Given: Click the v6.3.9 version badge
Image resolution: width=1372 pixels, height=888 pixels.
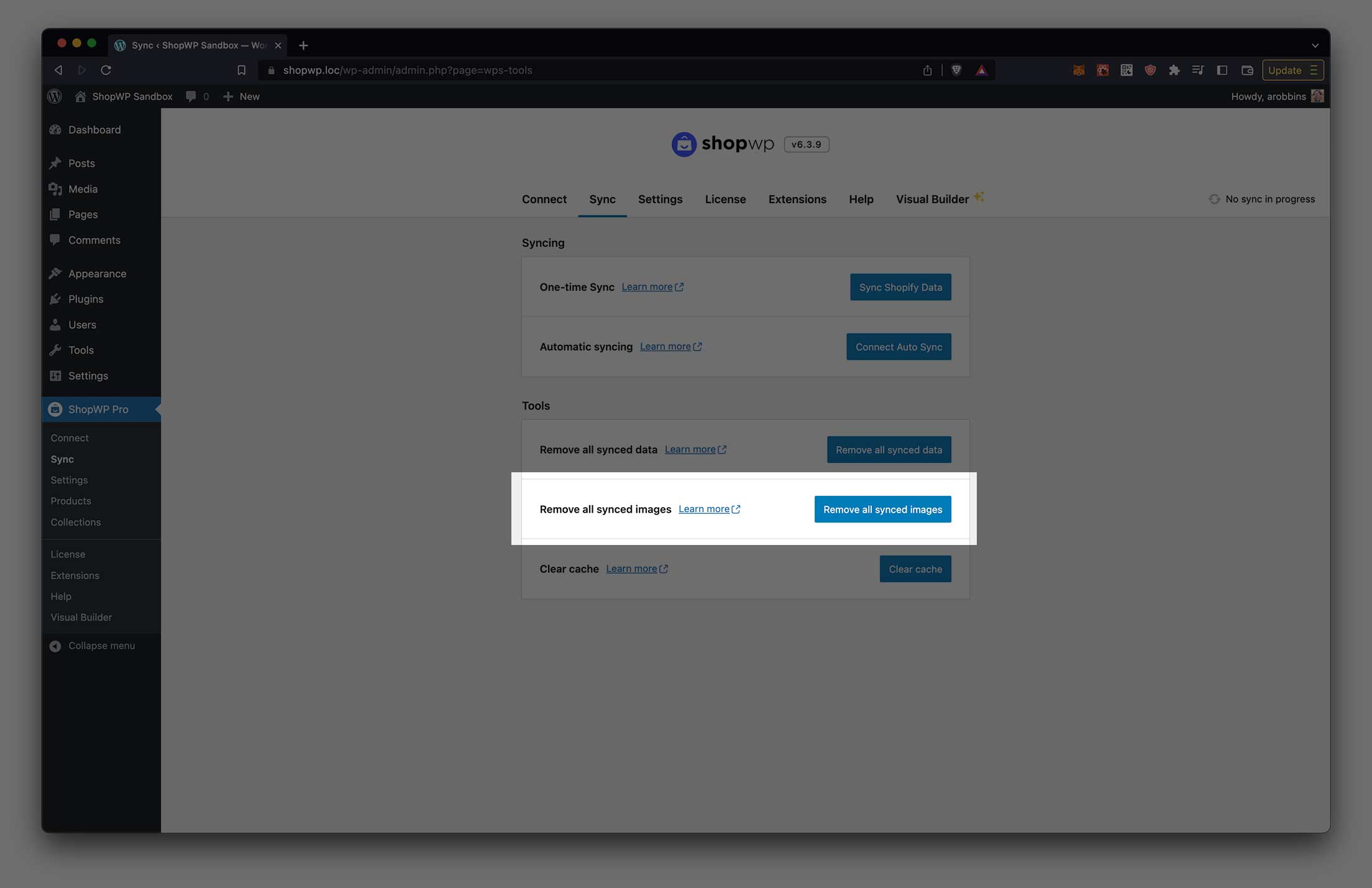Looking at the screenshot, I should (806, 144).
